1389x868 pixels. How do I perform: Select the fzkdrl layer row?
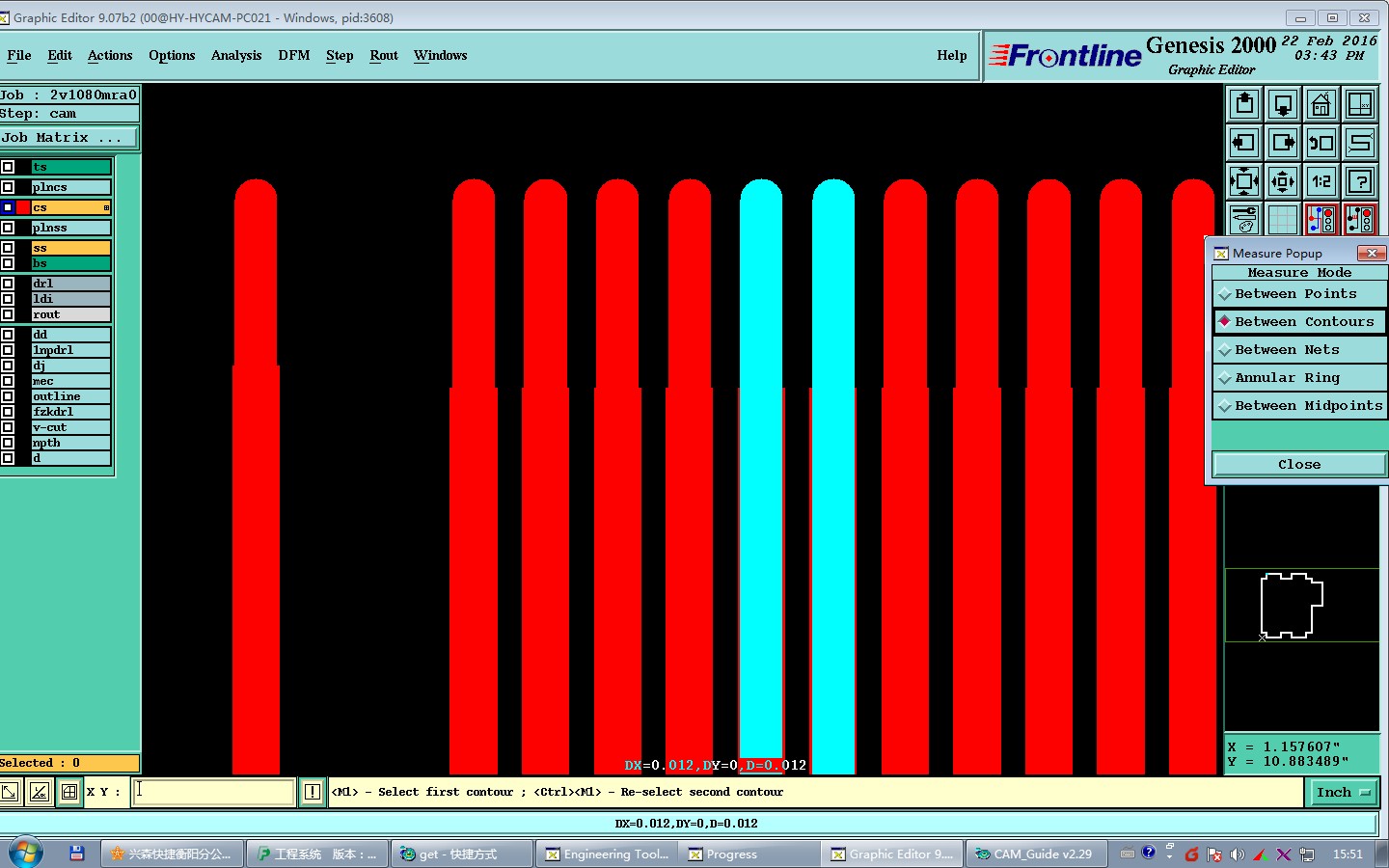point(71,412)
